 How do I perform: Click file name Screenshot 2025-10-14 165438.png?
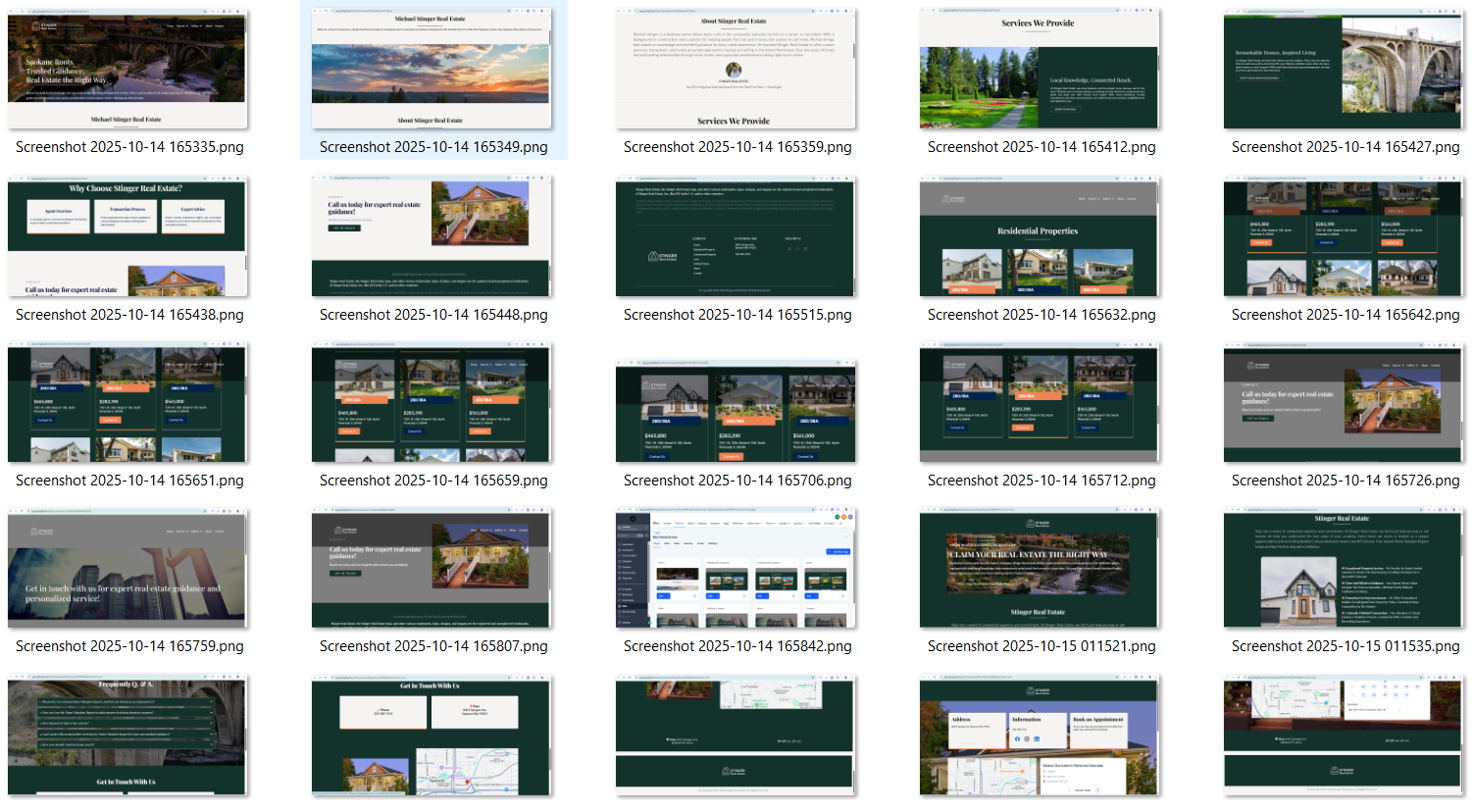129,315
